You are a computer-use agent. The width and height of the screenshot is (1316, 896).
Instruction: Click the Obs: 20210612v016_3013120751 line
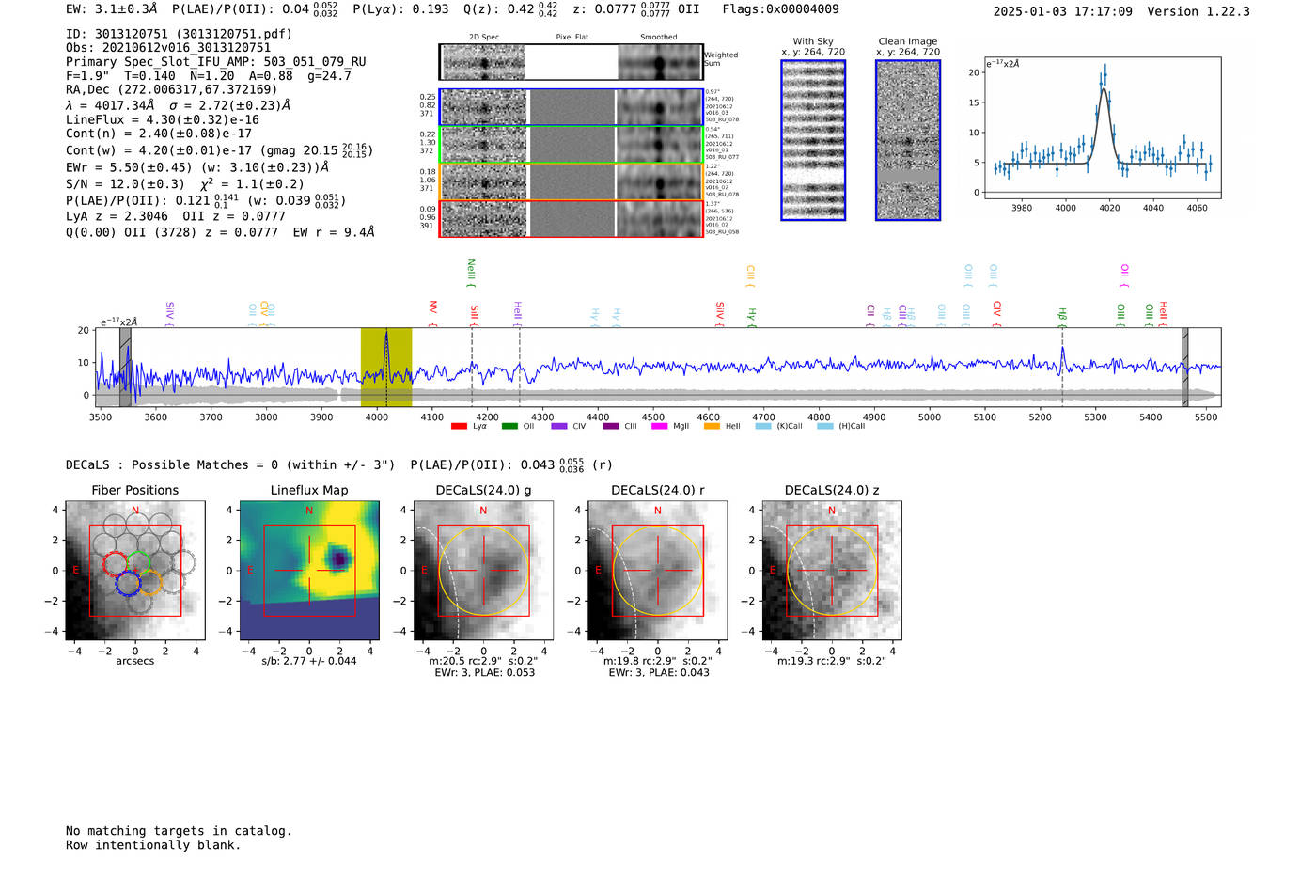point(168,48)
